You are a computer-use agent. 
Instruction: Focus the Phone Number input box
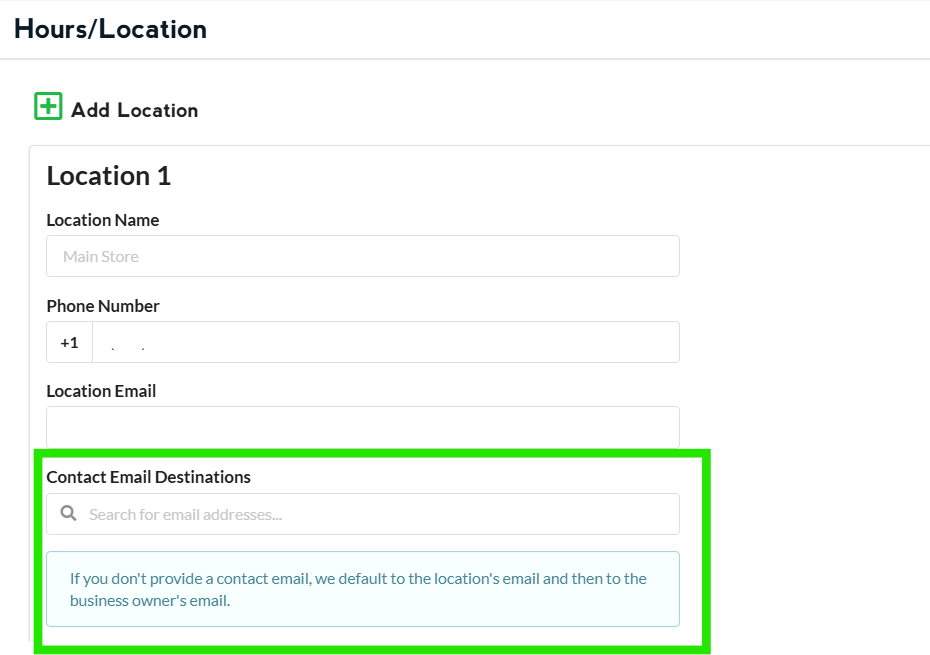[x=385, y=342]
